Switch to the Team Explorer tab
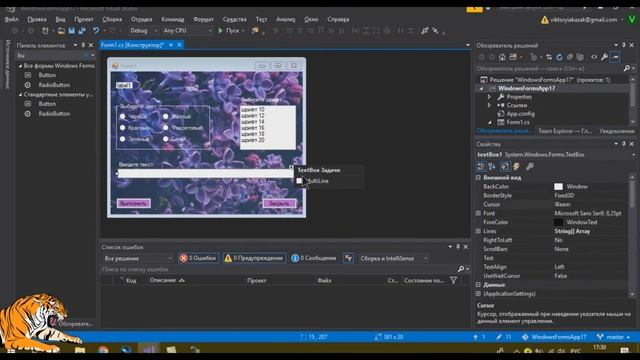This screenshot has width=640, height=360. click(564, 131)
